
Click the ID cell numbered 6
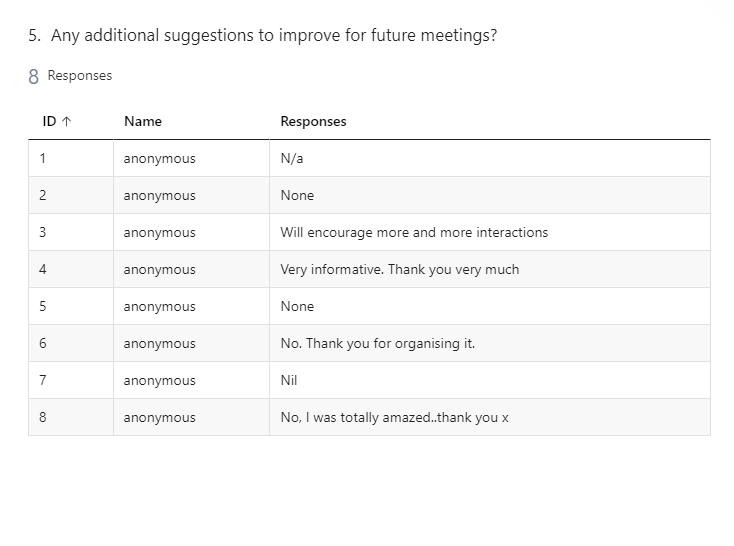[43, 343]
